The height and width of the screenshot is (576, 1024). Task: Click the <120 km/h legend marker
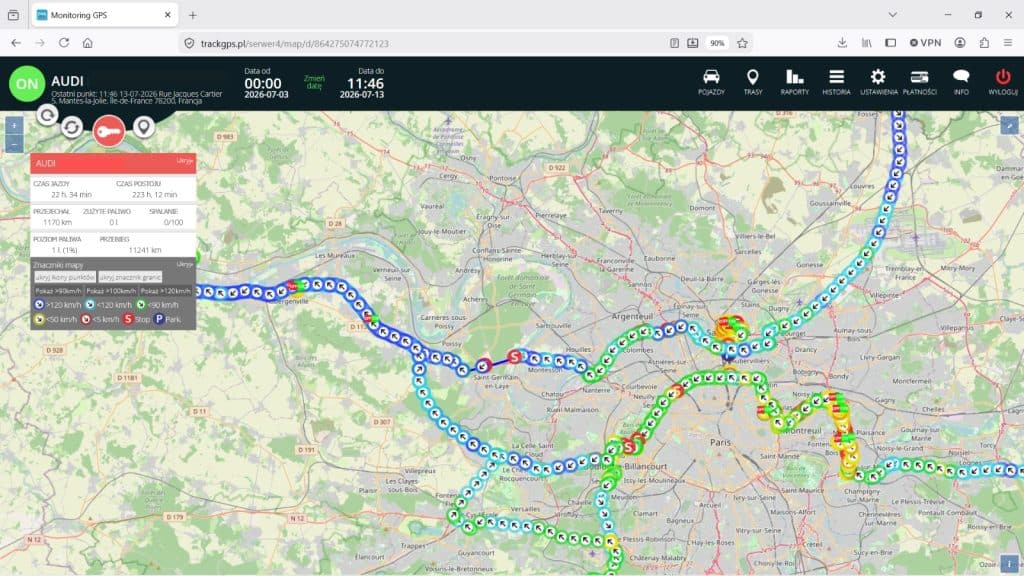(x=90, y=305)
